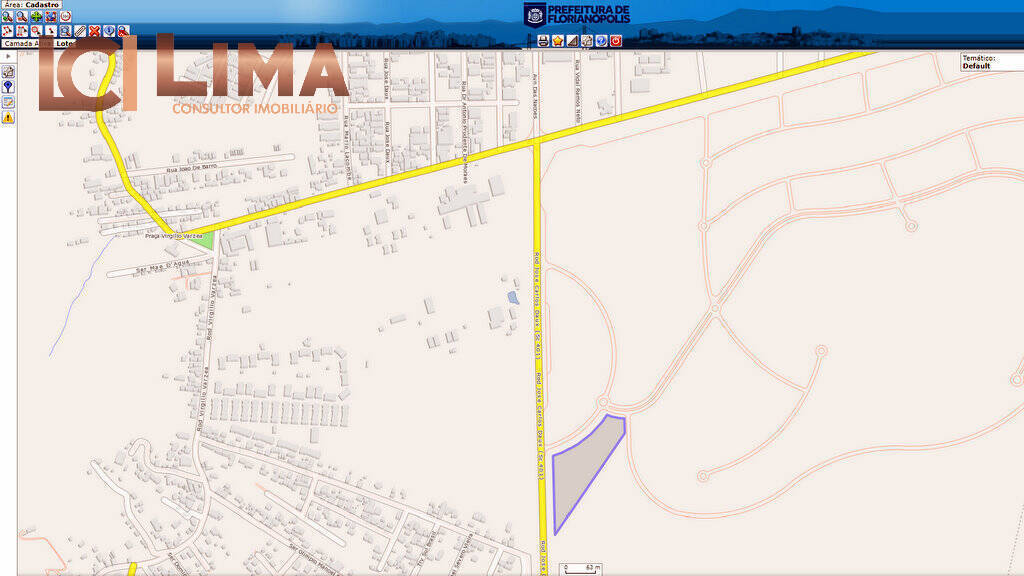Image resolution: width=1024 pixels, height=576 pixels.
Task: Click the printer icon to print map
Action: pos(543,41)
